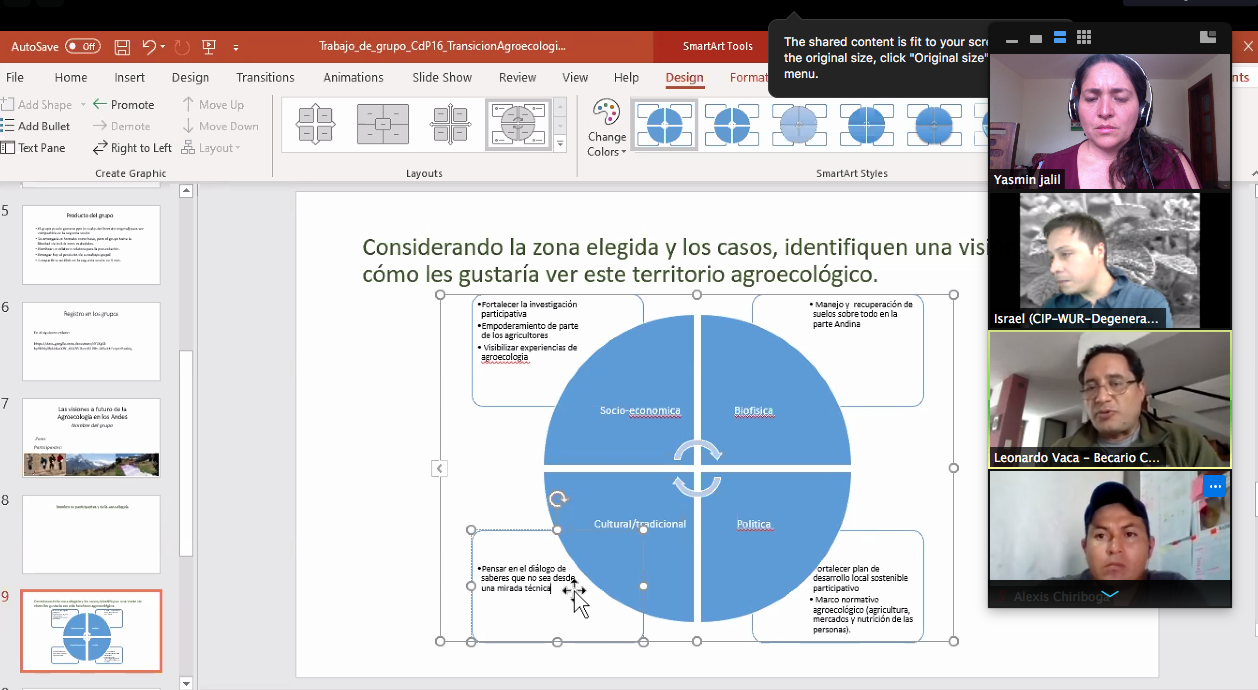
Task: Toggle Right to Left direction
Action: click(132, 148)
